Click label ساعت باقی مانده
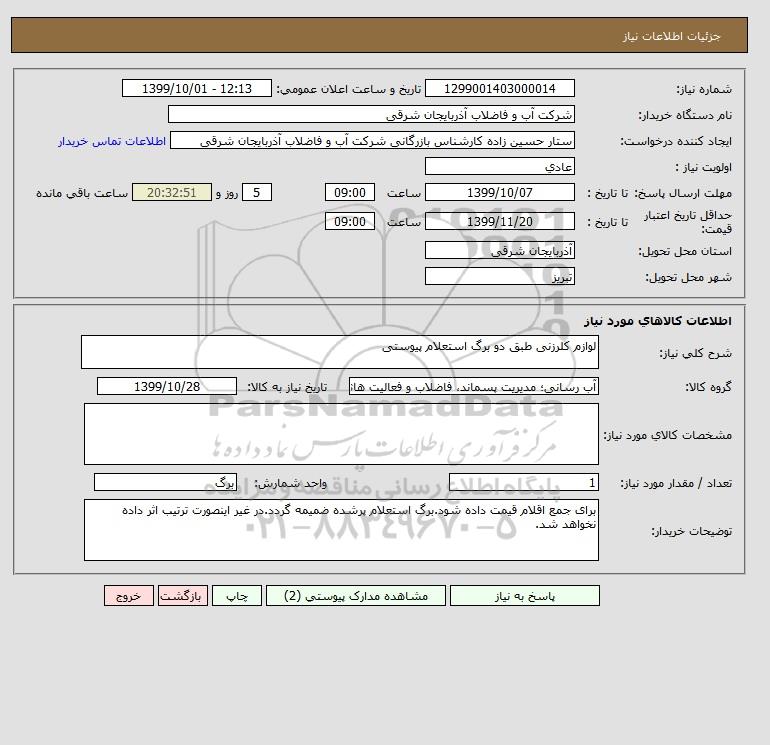The width and height of the screenshot is (770, 745). (82, 193)
